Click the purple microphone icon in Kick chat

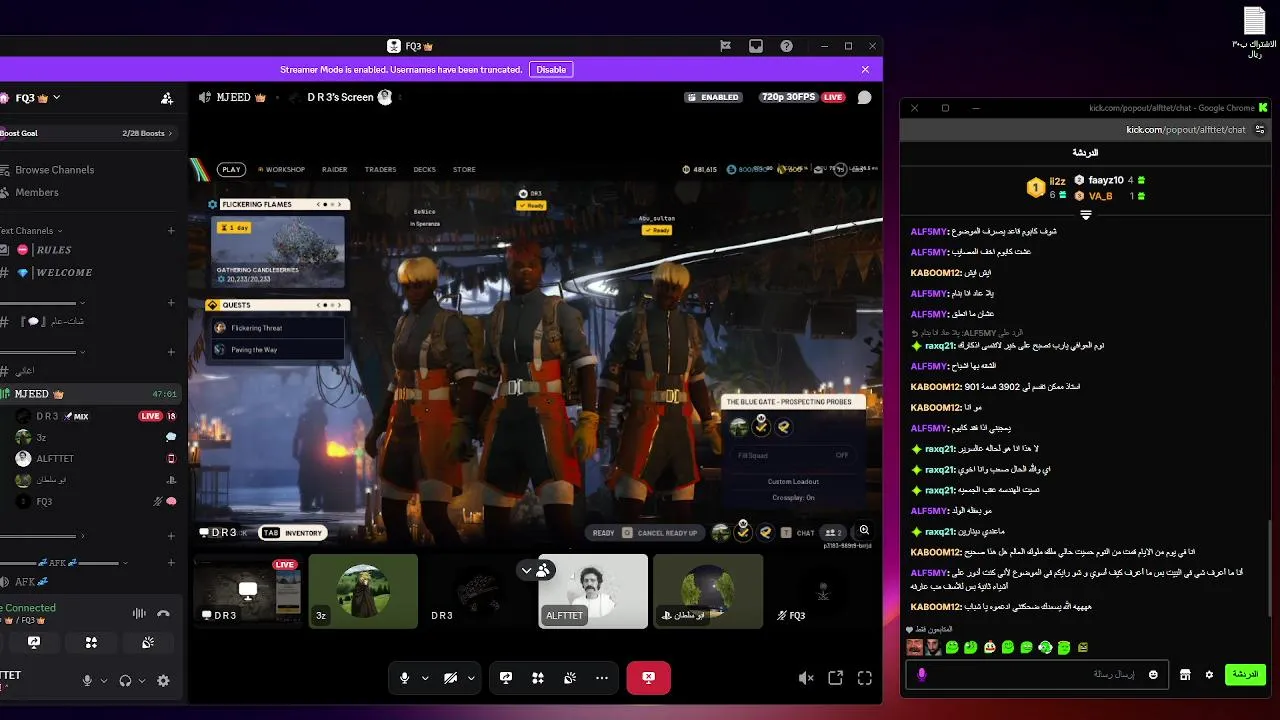pyautogui.click(x=921, y=675)
